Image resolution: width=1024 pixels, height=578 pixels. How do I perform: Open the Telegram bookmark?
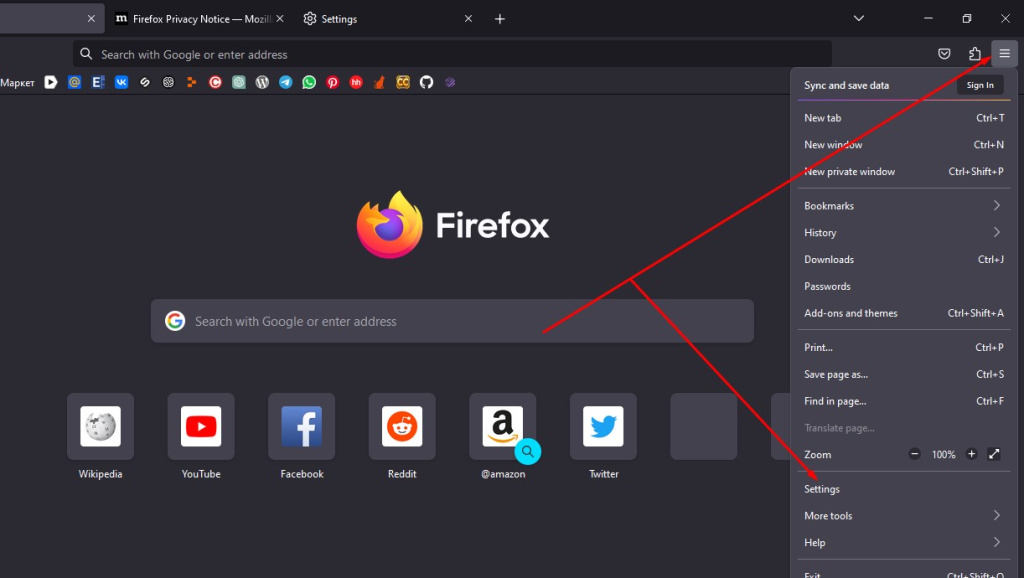point(285,82)
